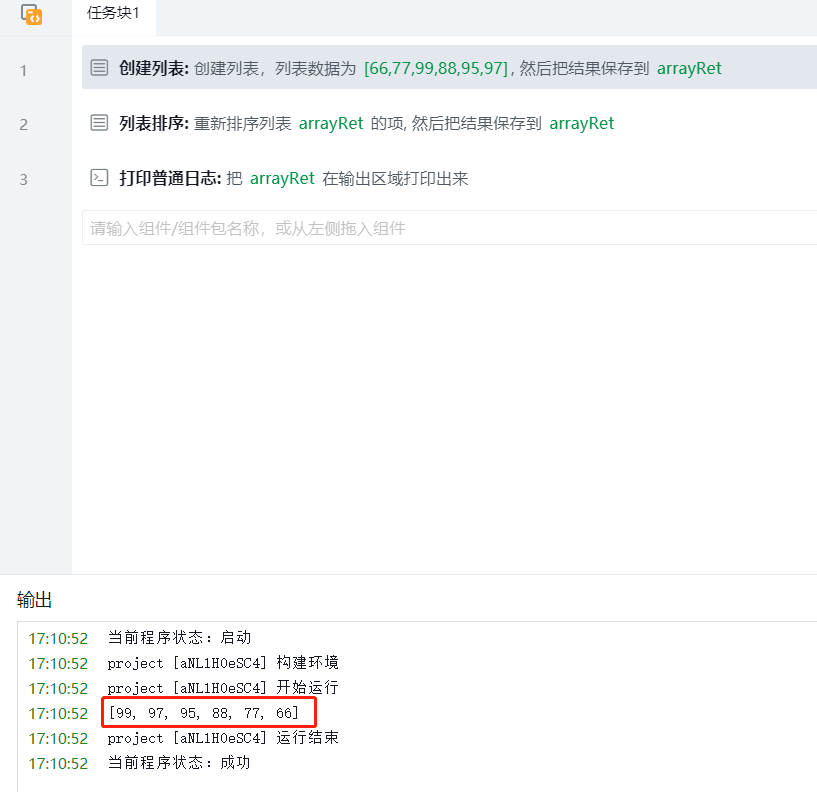Switch to the 任务块1 tab
Viewport: 817px width, 792px height.
pos(113,13)
